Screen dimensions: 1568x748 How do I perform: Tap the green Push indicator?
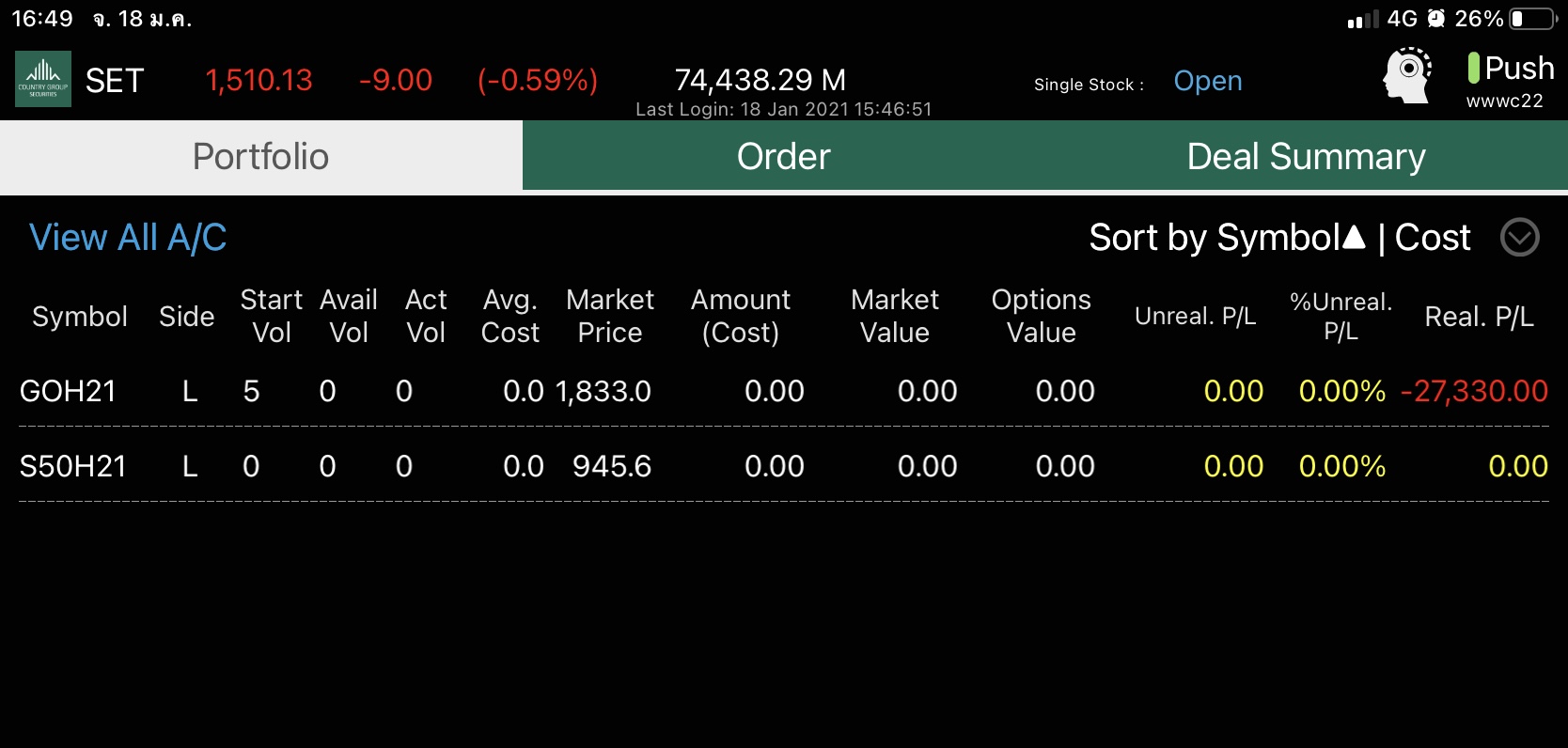click(1473, 68)
